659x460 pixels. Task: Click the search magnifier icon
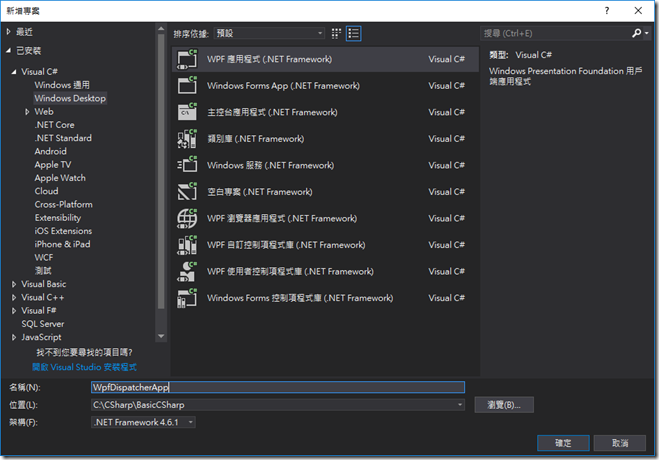[x=636, y=33]
